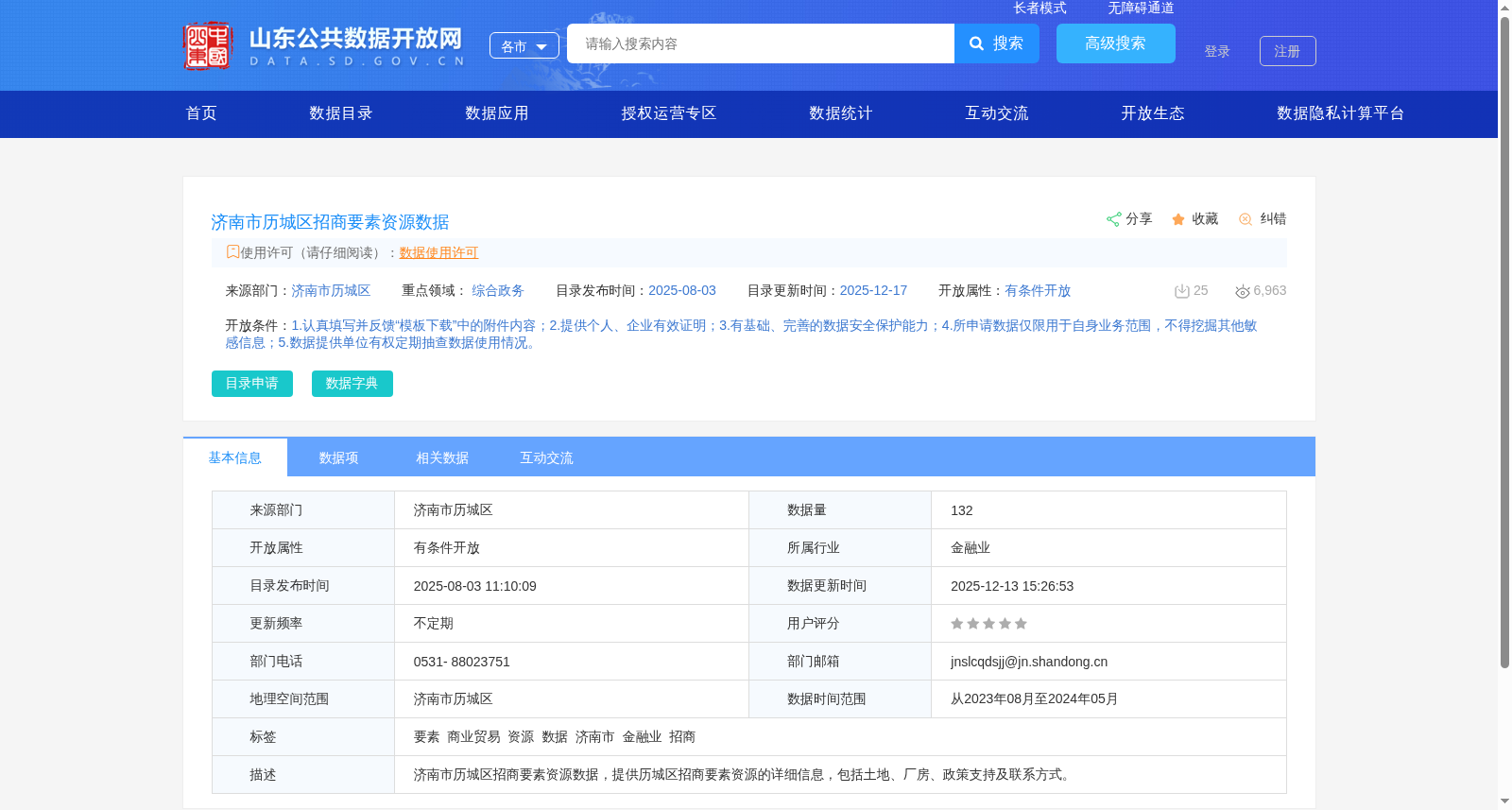Screen dimensions: 1512x810
Task: Open the 各市 city dropdown
Action: pyautogui.click(x=524, y=45)
